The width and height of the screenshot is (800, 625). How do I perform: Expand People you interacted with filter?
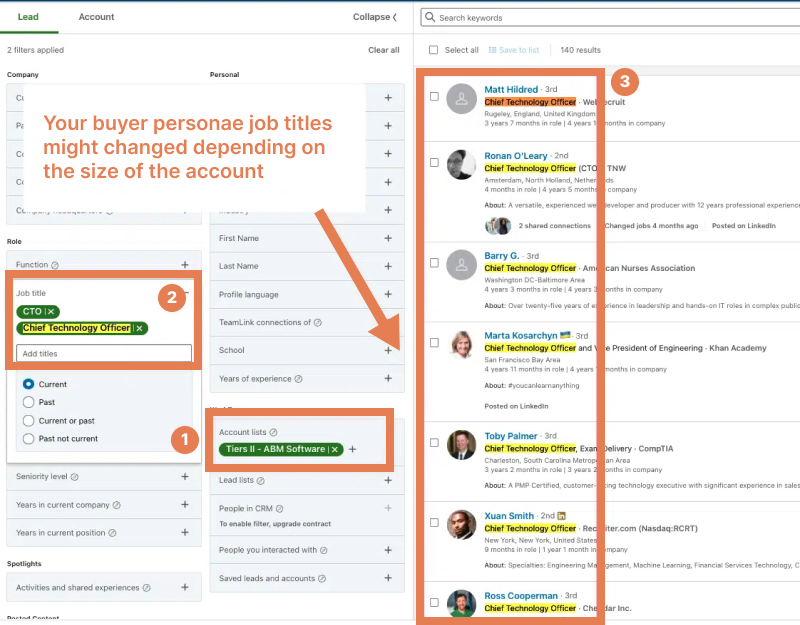388,550
